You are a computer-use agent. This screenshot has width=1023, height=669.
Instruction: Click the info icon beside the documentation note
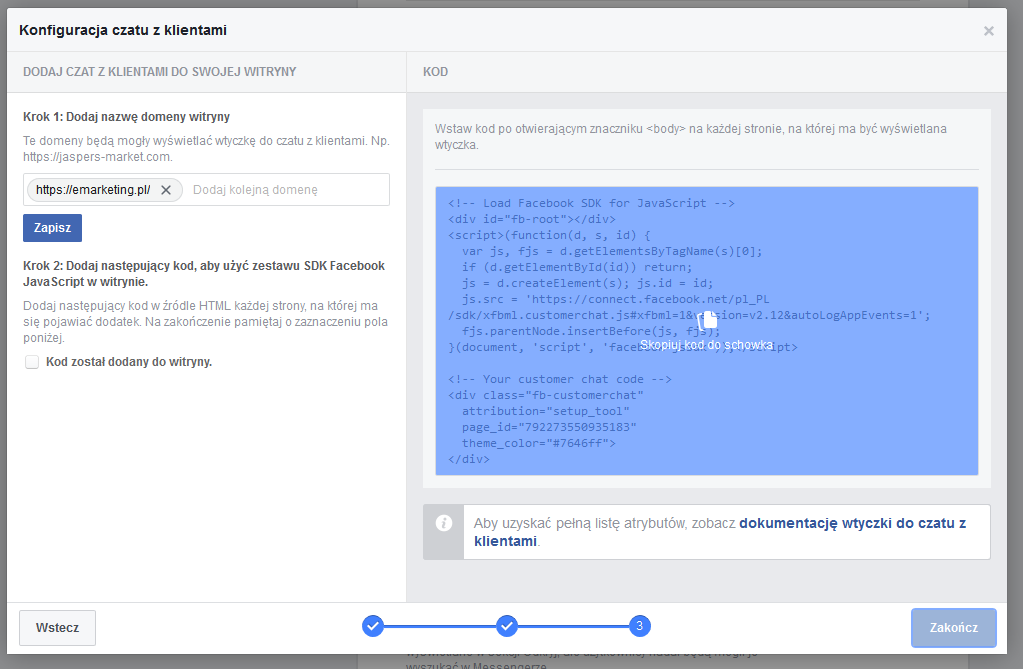pos(444,523)
